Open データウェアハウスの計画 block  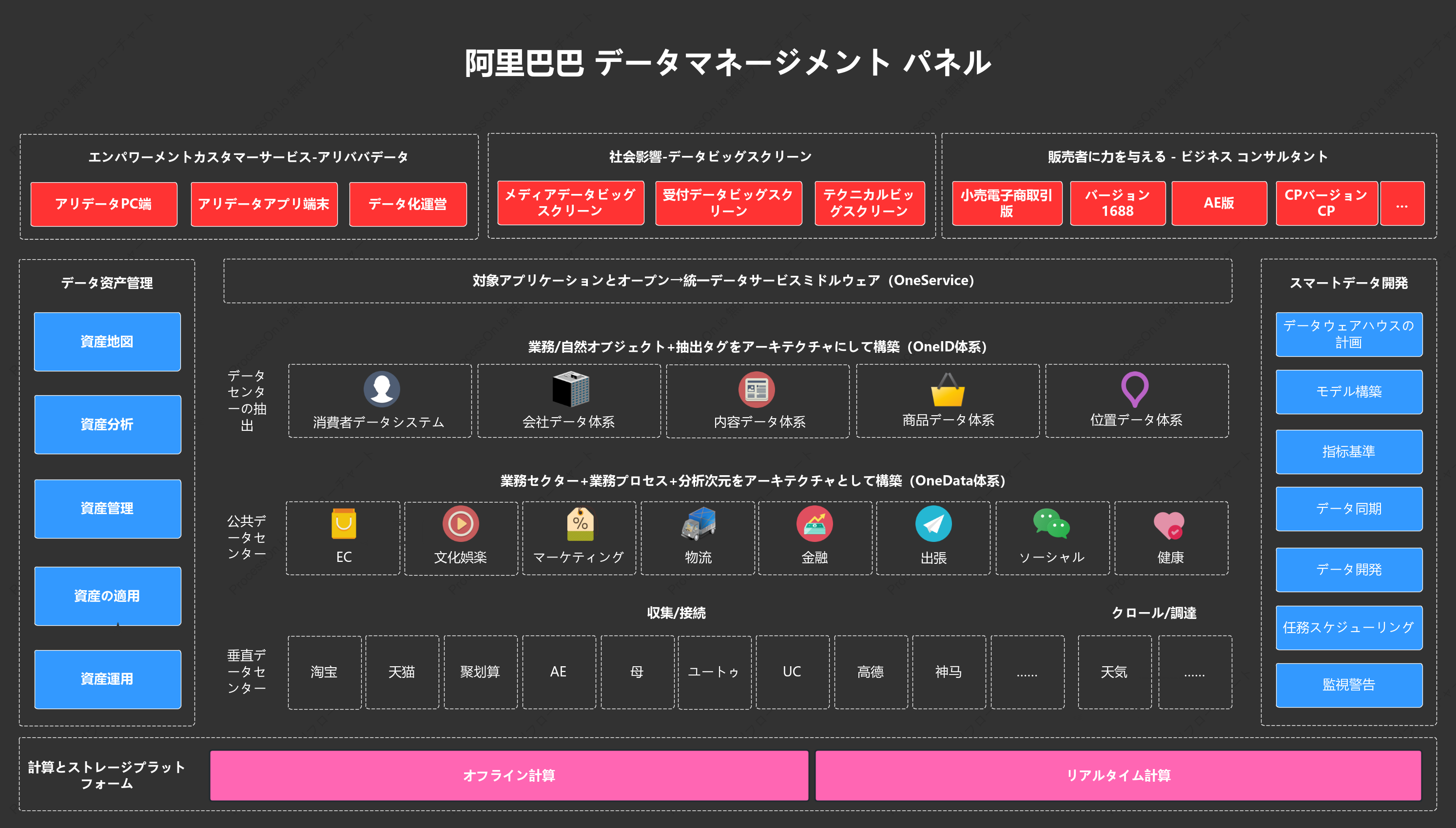[x=1349, y=334]
